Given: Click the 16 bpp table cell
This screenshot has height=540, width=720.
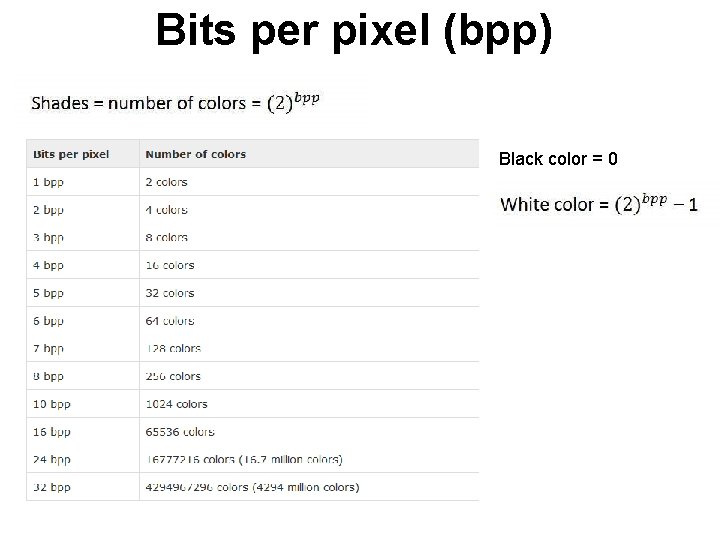Looking at the screenshot, I should coord(51,432).
